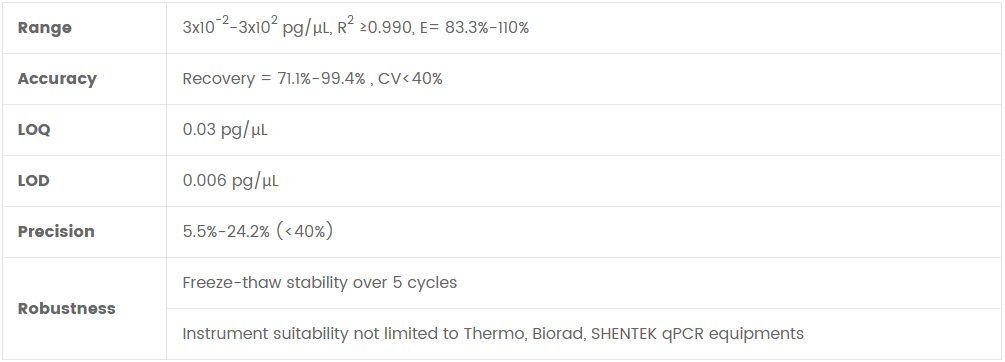The width and height of the screenshot is (1005, 362).
Task: Select the Accuracy row header
Action: [57, 79]
